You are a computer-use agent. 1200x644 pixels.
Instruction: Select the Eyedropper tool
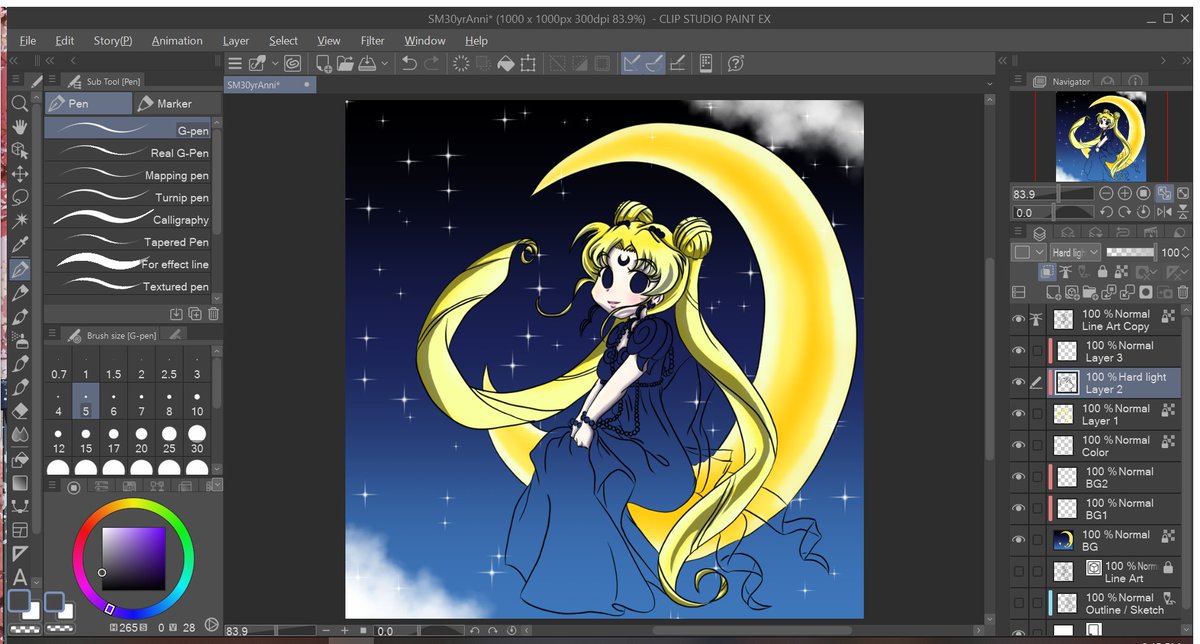19,245
